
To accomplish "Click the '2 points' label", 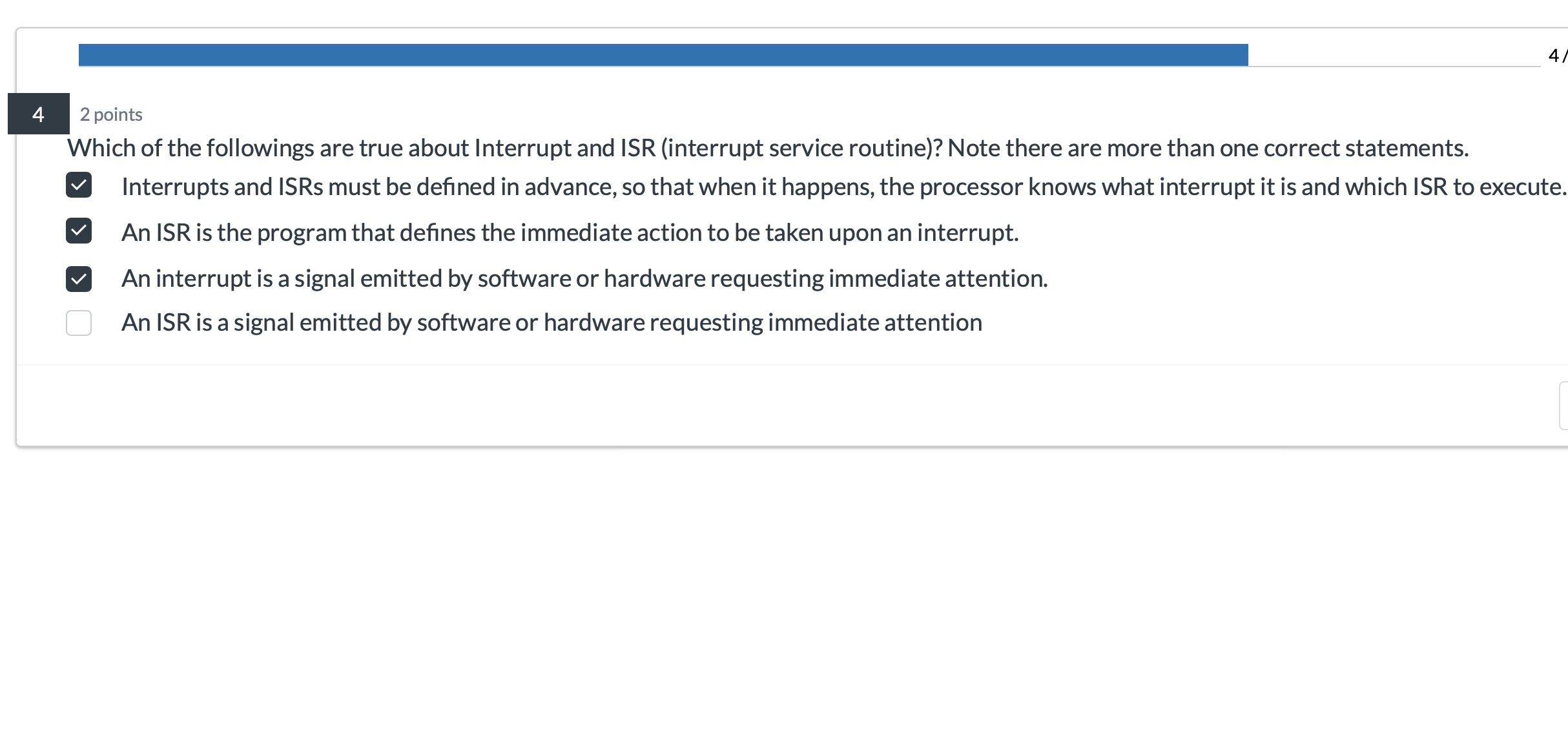I will tap(110, 114).
